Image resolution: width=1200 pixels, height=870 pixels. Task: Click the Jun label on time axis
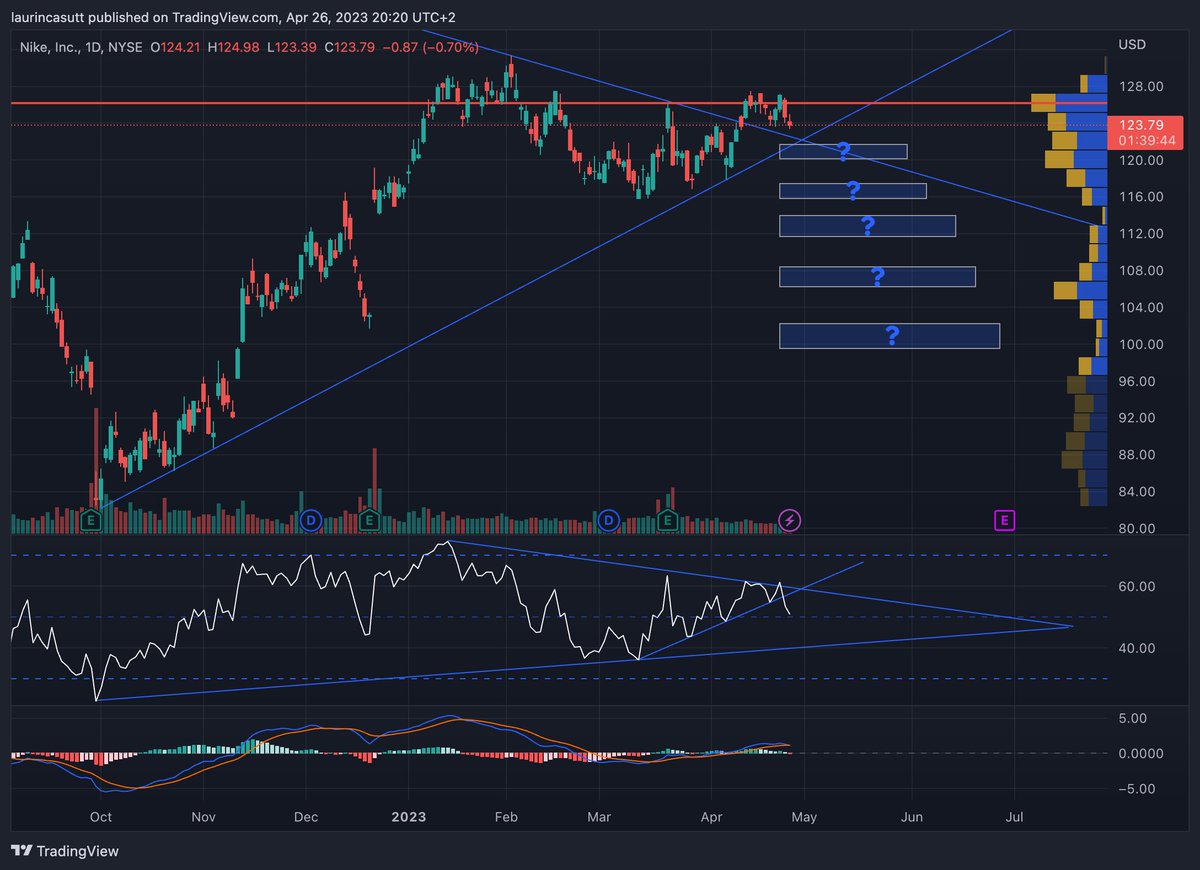pyautogui.click(x=912, y=817)
